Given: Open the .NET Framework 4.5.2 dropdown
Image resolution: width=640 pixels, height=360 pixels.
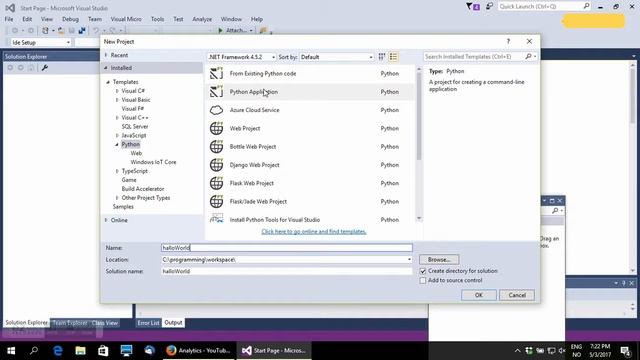Looking at the screenshot, I should tap(242, 57).
